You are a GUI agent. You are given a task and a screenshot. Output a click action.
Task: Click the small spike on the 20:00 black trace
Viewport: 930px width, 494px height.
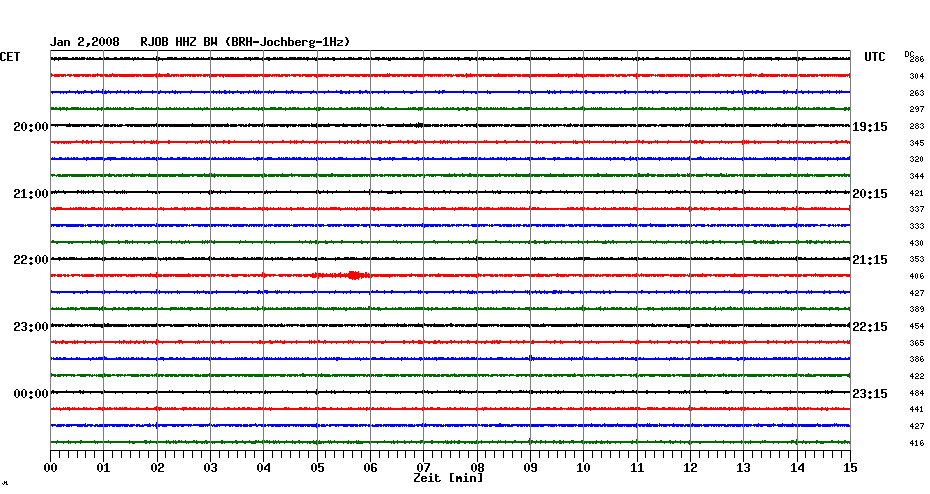click(419, 125)
